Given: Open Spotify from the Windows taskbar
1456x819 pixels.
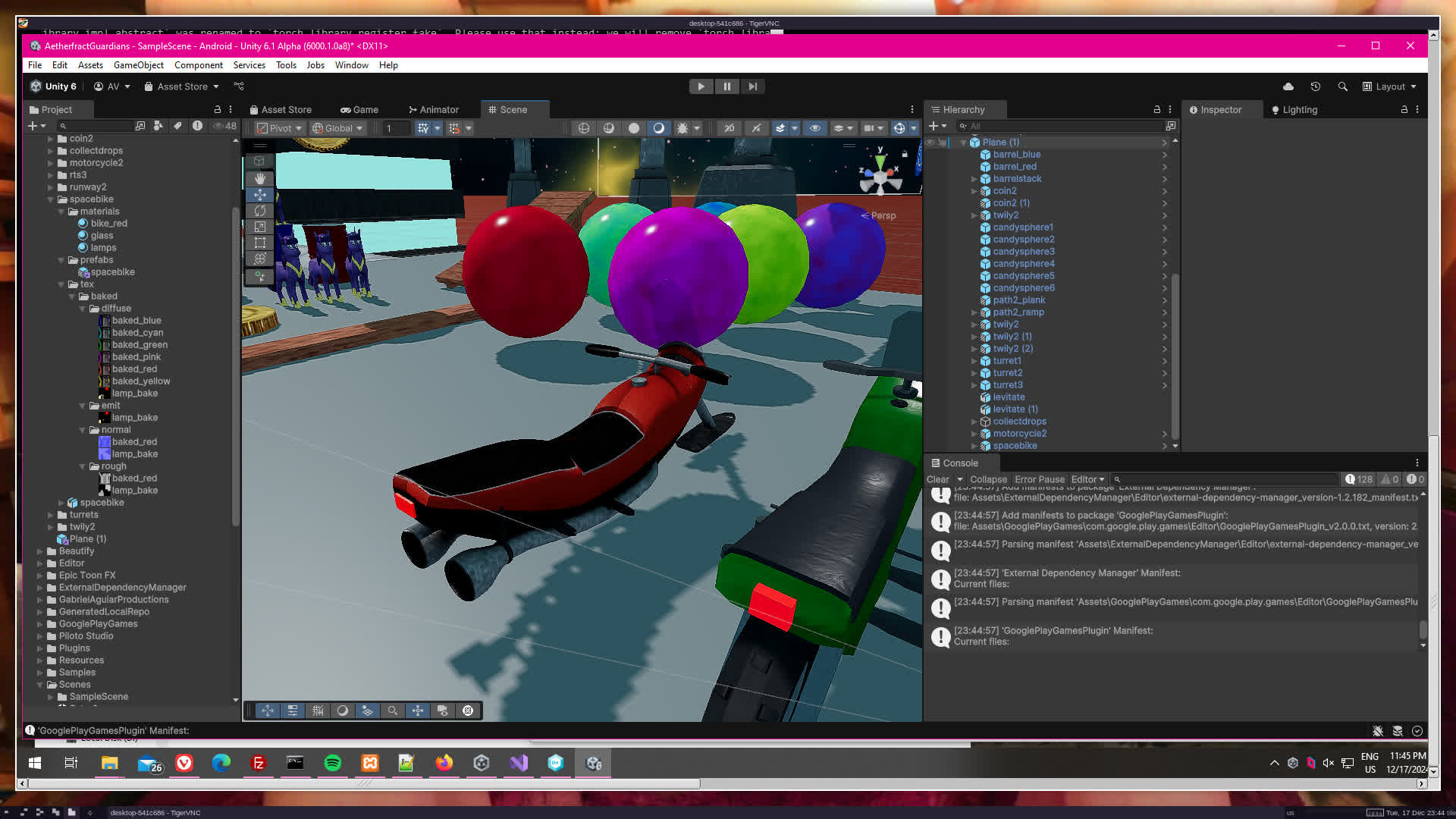Looking at the screenshot, I should pos(332,763).
